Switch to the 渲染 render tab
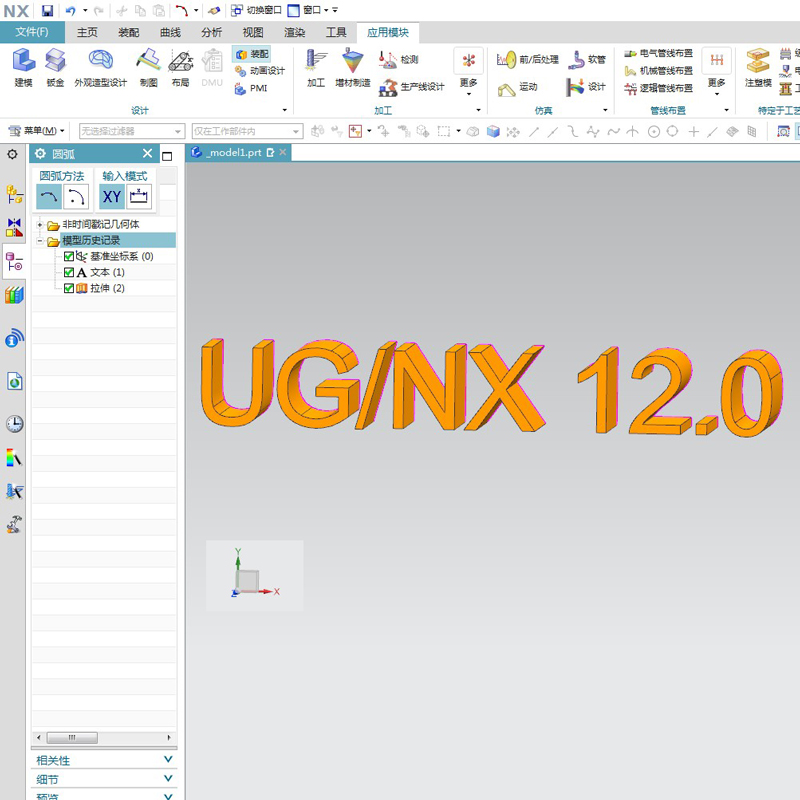 294,32
